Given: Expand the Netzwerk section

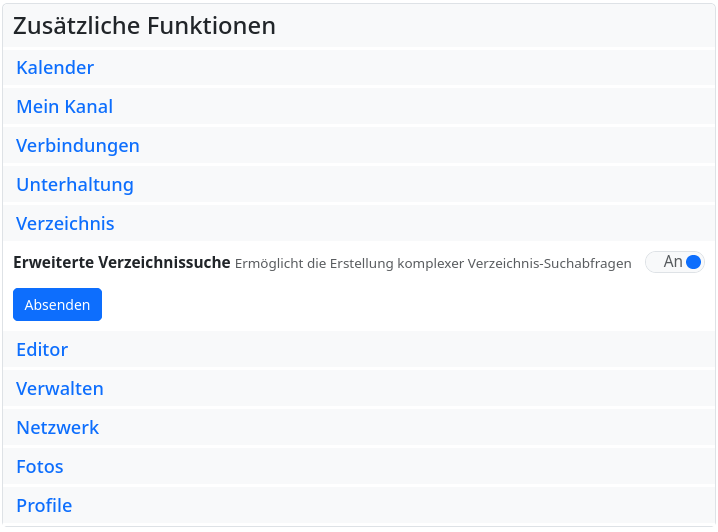Looking at the screenshot, I should click(x=58, y=428).
